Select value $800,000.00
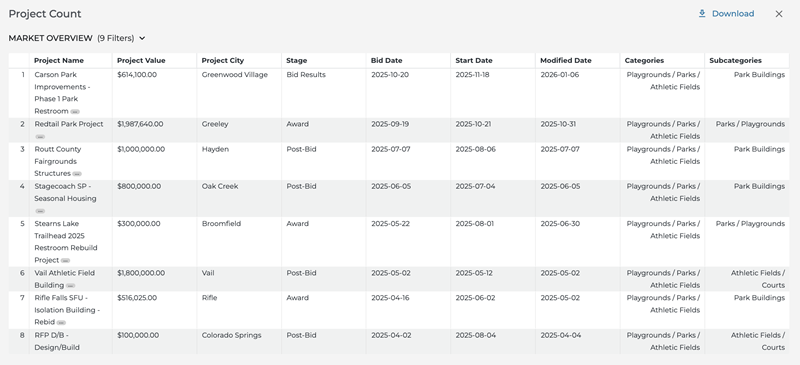800x365 pixels. 139,186
